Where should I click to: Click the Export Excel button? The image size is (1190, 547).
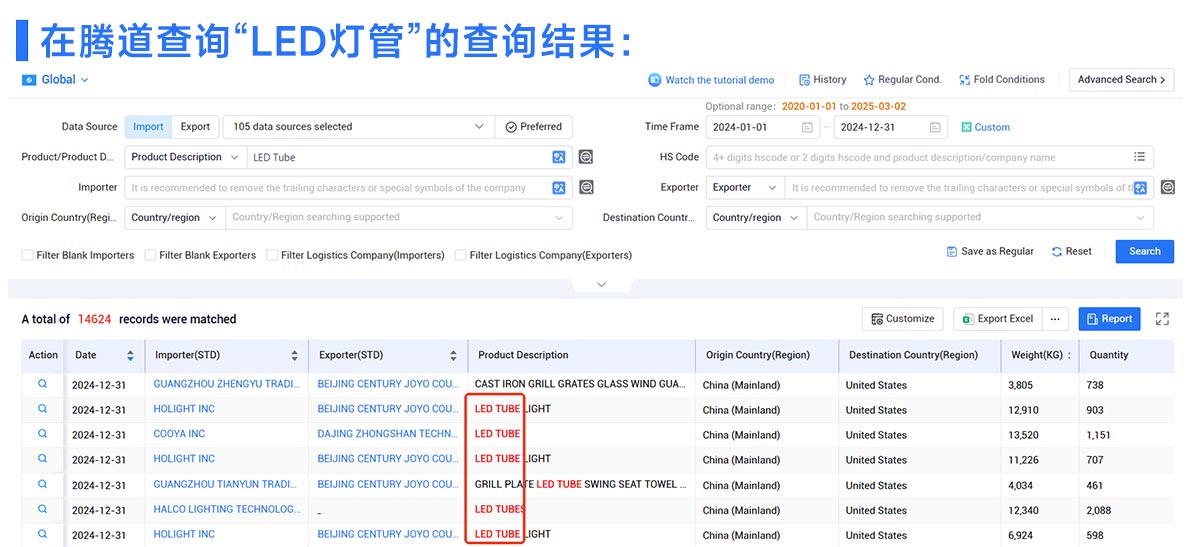point(997,319)
